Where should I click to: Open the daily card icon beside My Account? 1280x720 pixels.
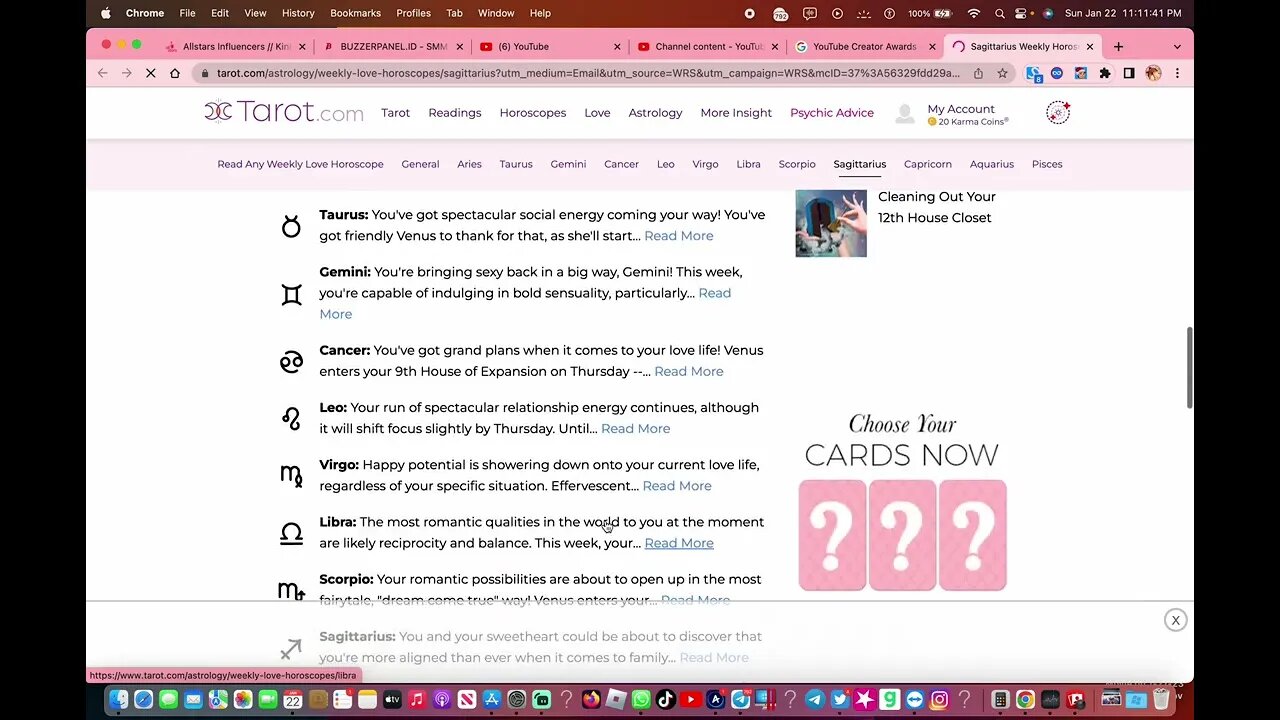[1058, 113]
